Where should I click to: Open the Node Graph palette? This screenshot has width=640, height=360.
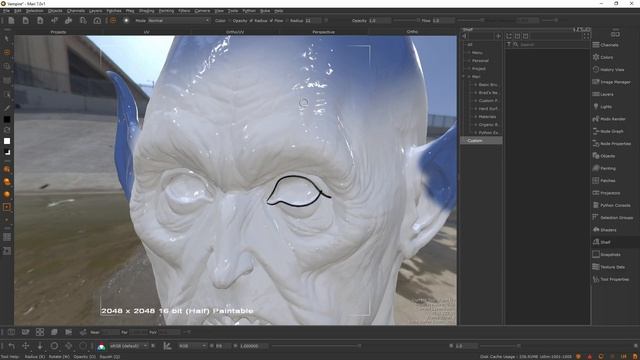point(608,131)
